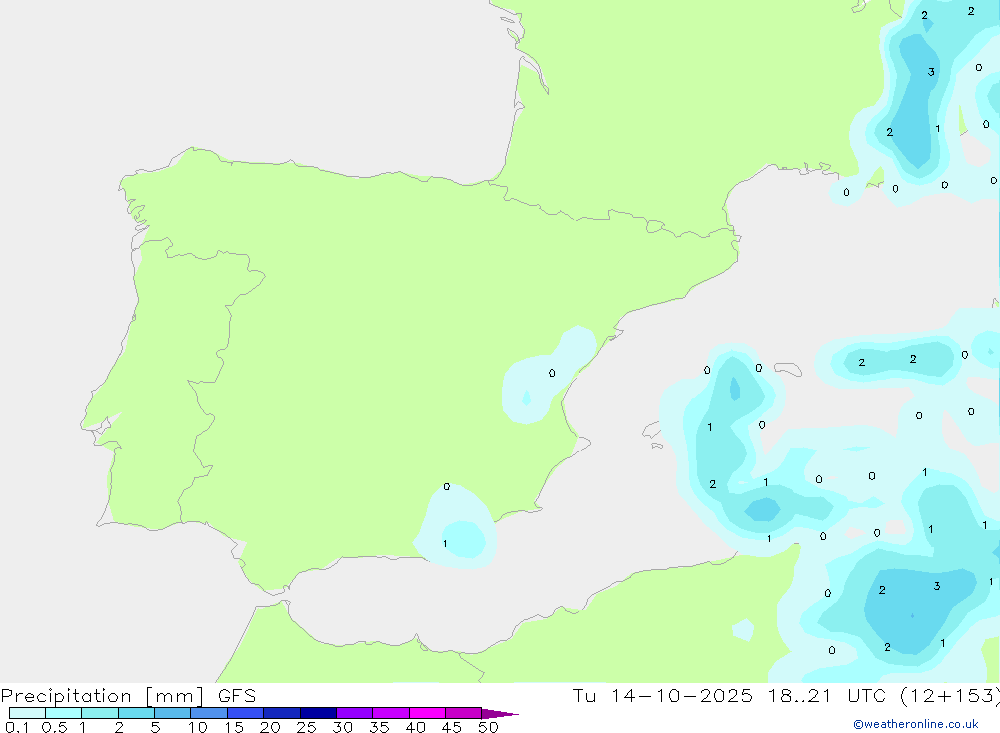The image size is (1000, 733).
Task: Click the "GFS" model label
Action: click(x=237, y=695)
